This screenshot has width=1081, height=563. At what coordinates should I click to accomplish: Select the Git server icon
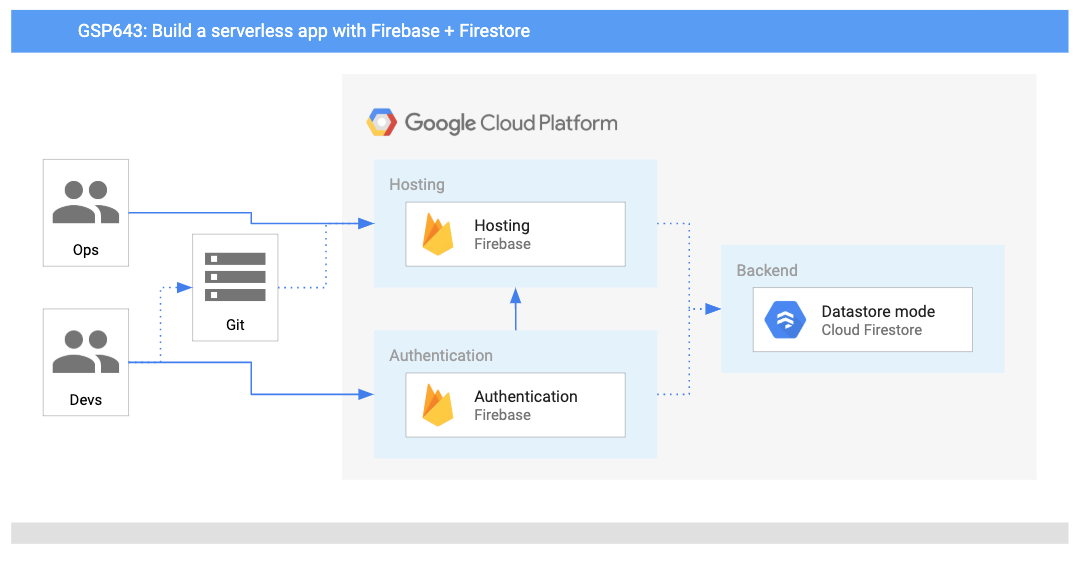235,276
